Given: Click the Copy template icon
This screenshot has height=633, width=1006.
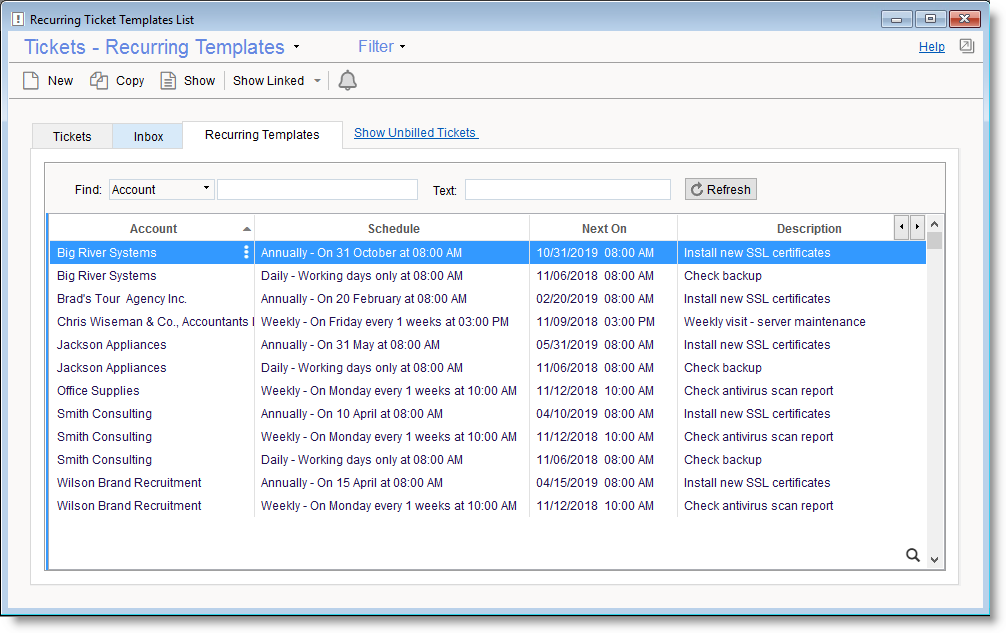Looking at the screenshot, I should (99, 81).
